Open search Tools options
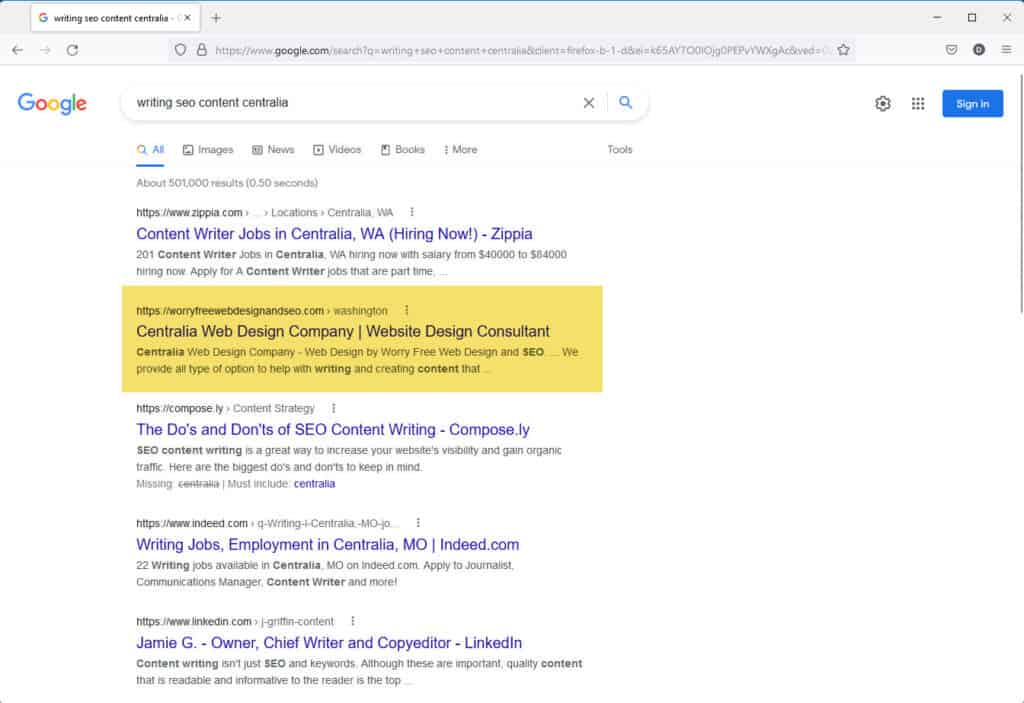 620,150
